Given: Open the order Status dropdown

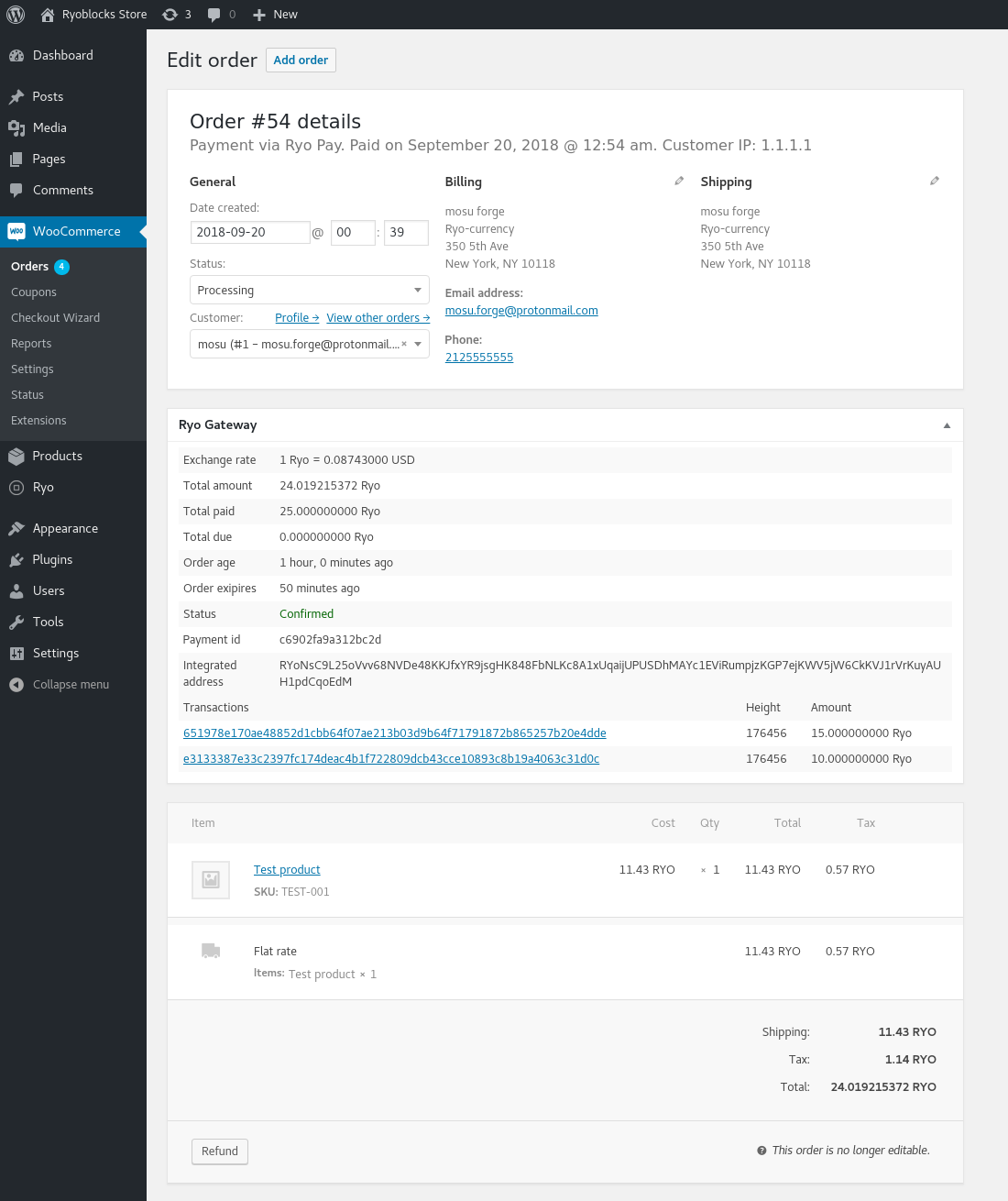Looking at the screenshot, I should tap(310, 290).
